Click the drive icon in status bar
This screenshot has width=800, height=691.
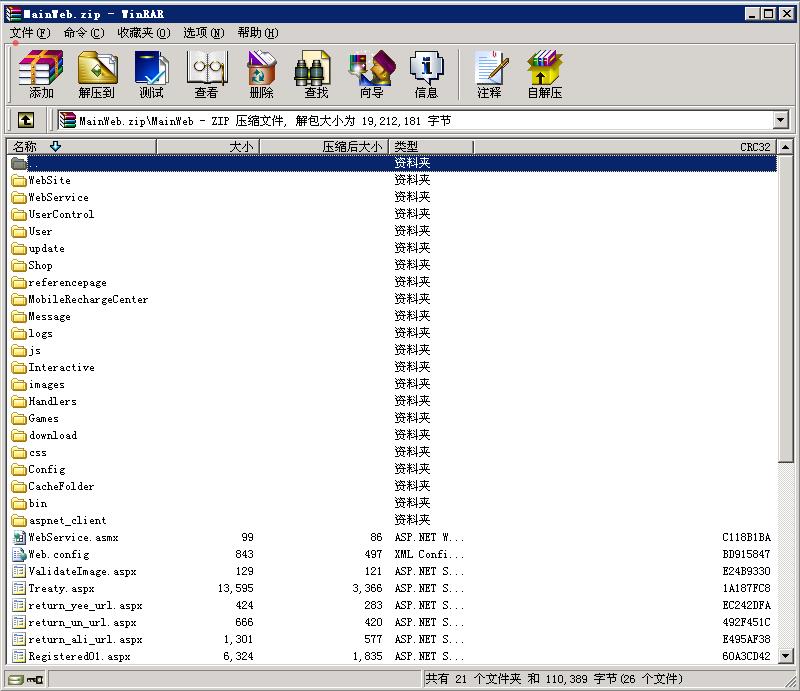point(16,679)
